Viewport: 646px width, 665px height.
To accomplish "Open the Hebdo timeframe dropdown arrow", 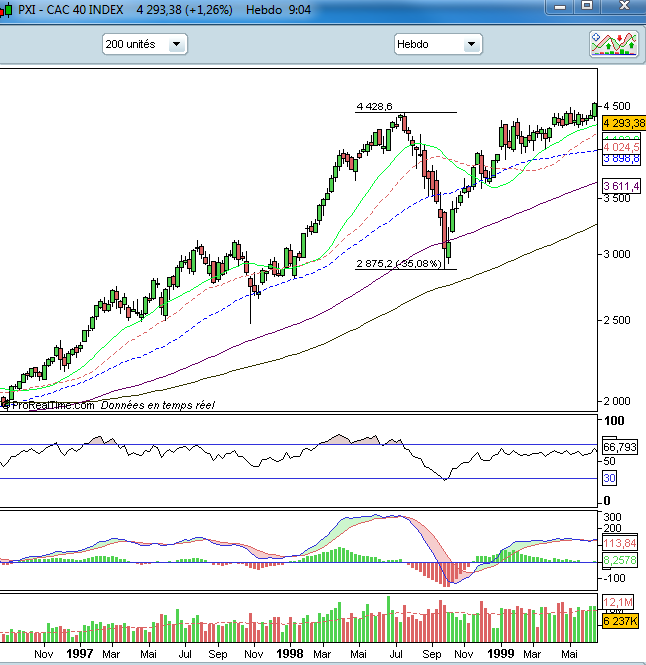I will [471, 44].
